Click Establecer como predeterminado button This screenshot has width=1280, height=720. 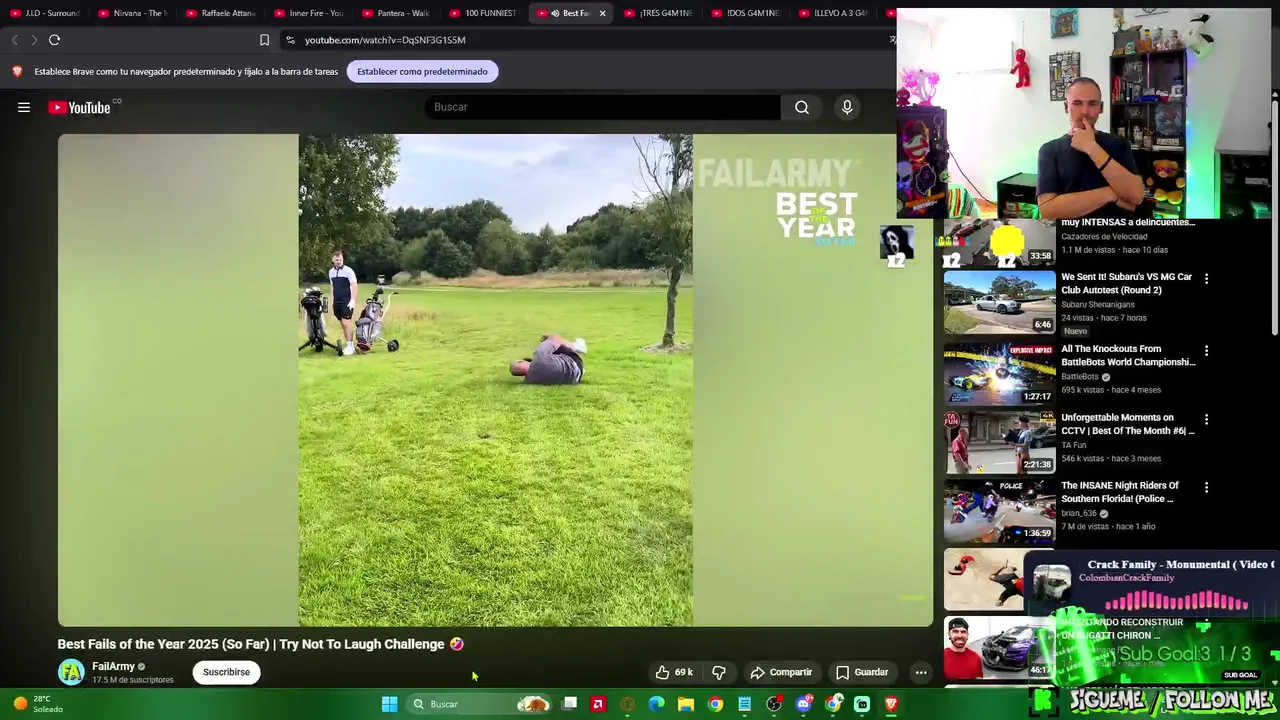(x=422, y=71)
